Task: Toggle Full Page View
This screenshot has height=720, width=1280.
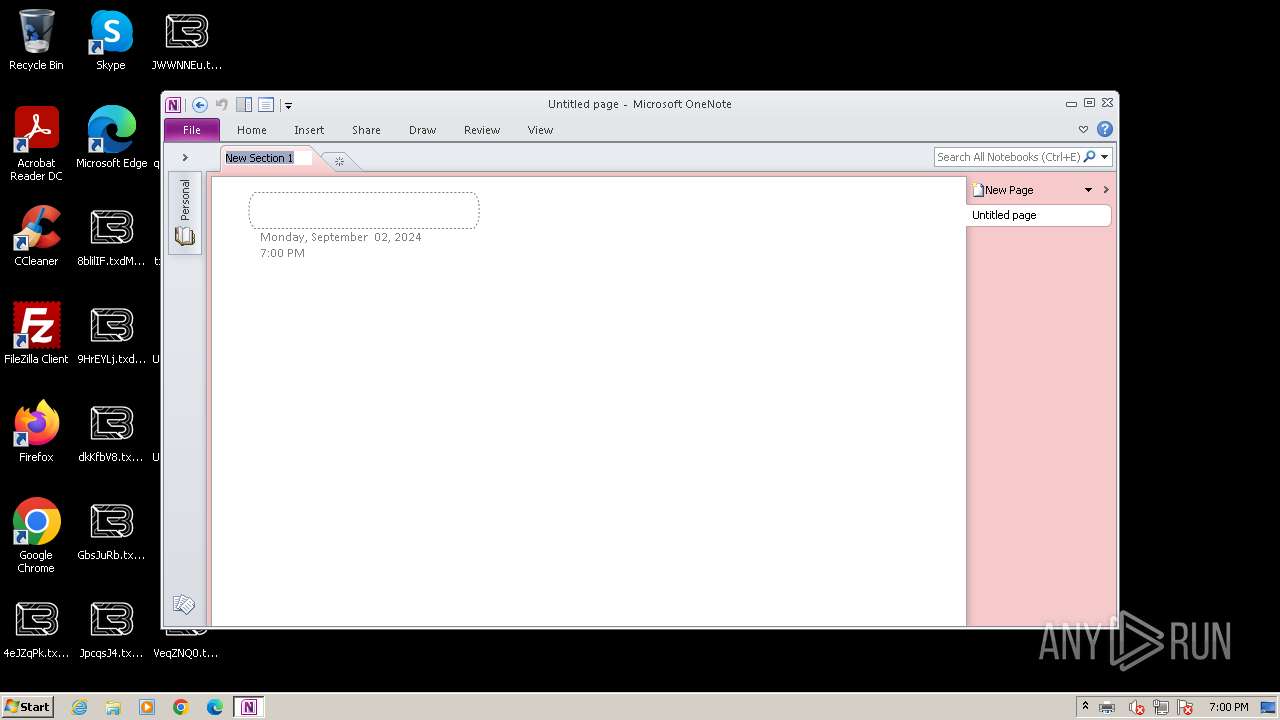Action: click(266, 104)
